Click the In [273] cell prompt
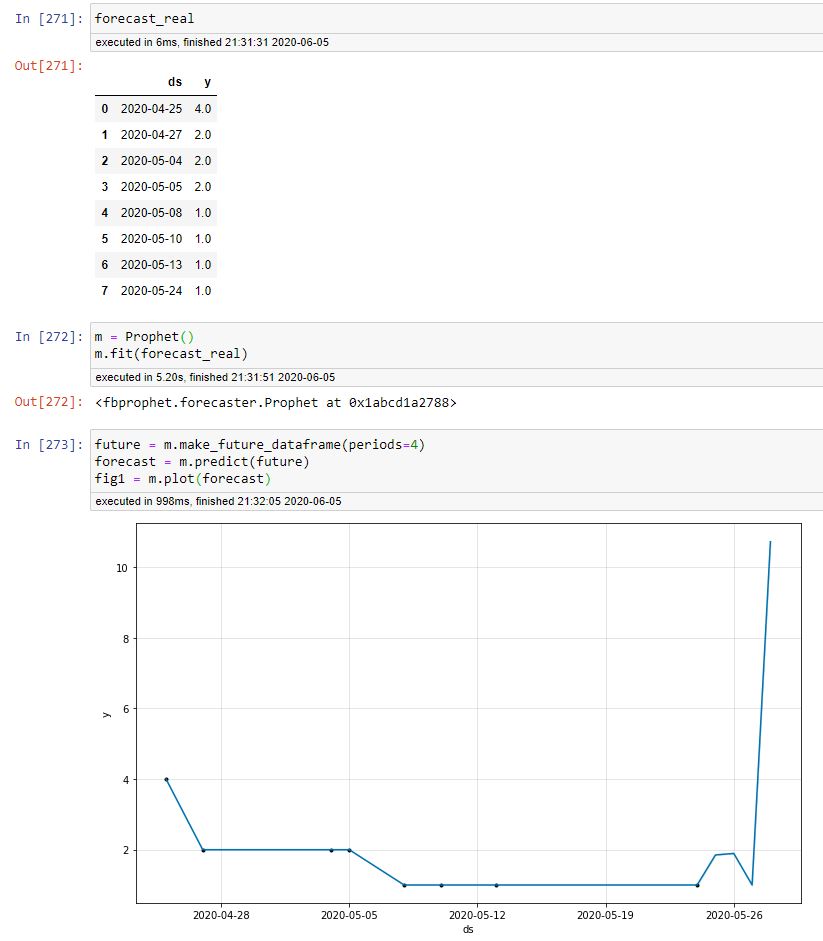The height and width of the screenshot is (941, 823). click(42, 443)
